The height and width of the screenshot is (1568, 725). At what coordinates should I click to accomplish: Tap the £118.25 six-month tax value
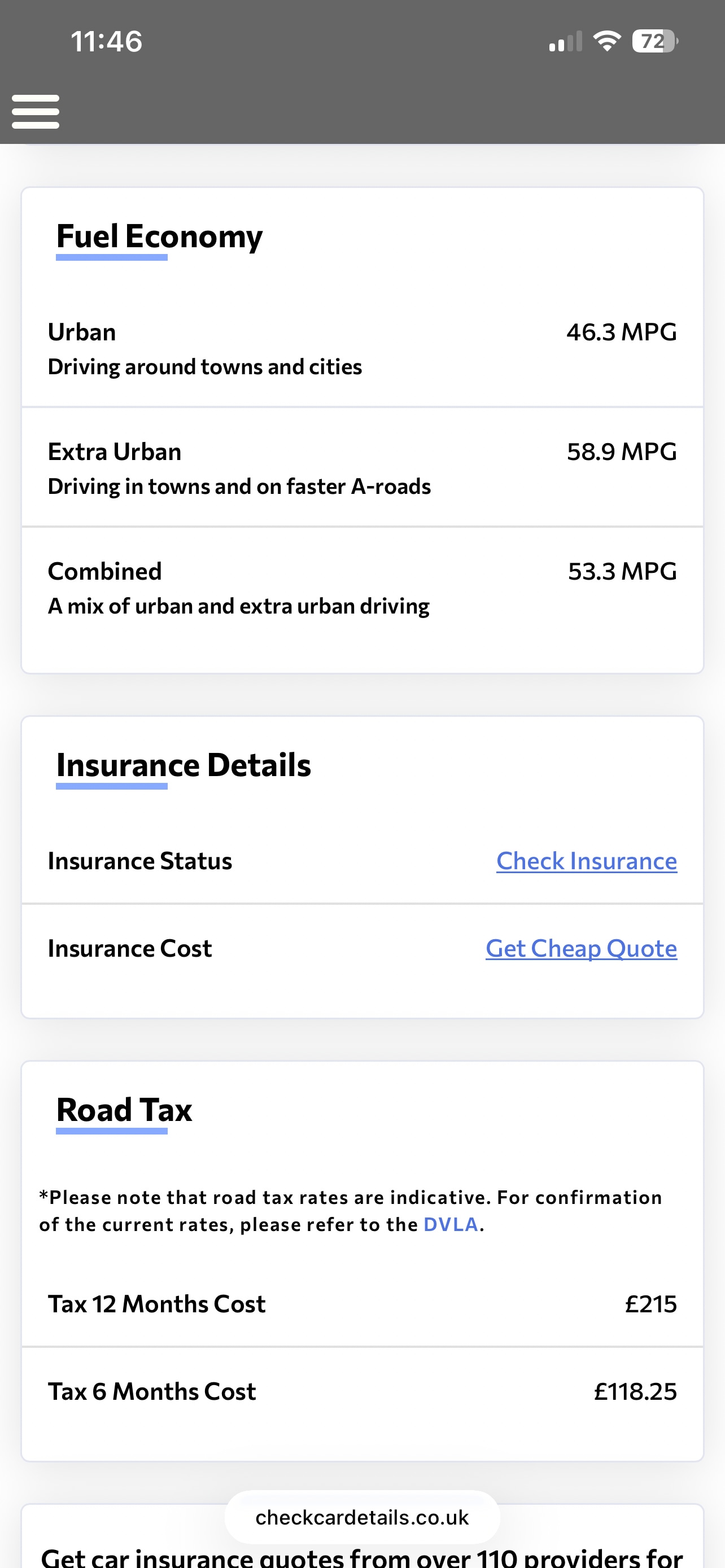635,1391
